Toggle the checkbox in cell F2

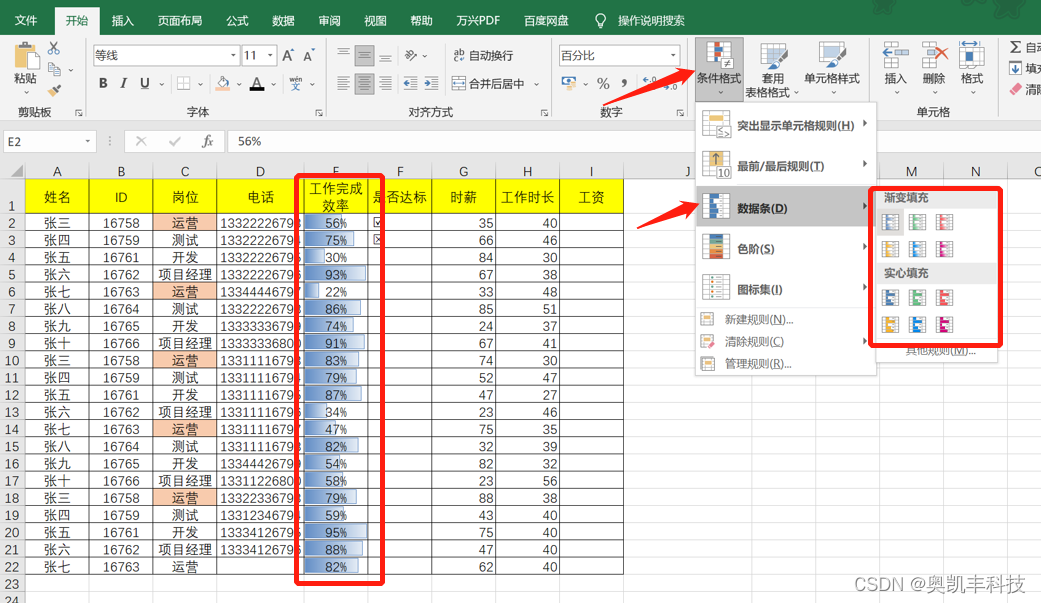pos(377,222)
